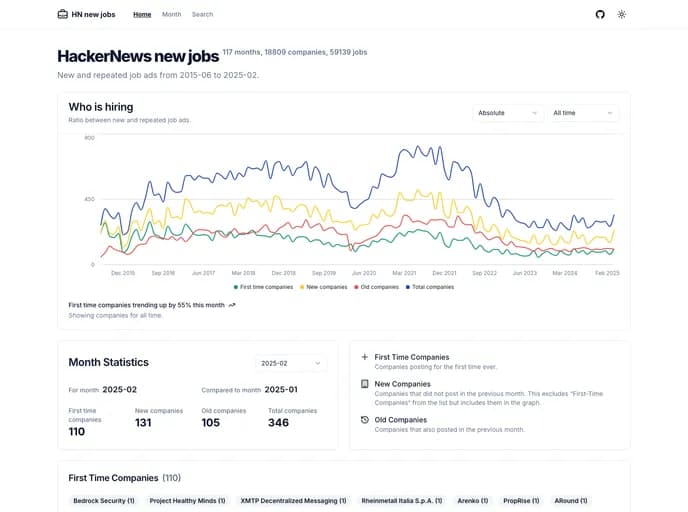
Task: Select the Rheinmetall Italia S.p.A. (1) chip
Action: point(402,501)
